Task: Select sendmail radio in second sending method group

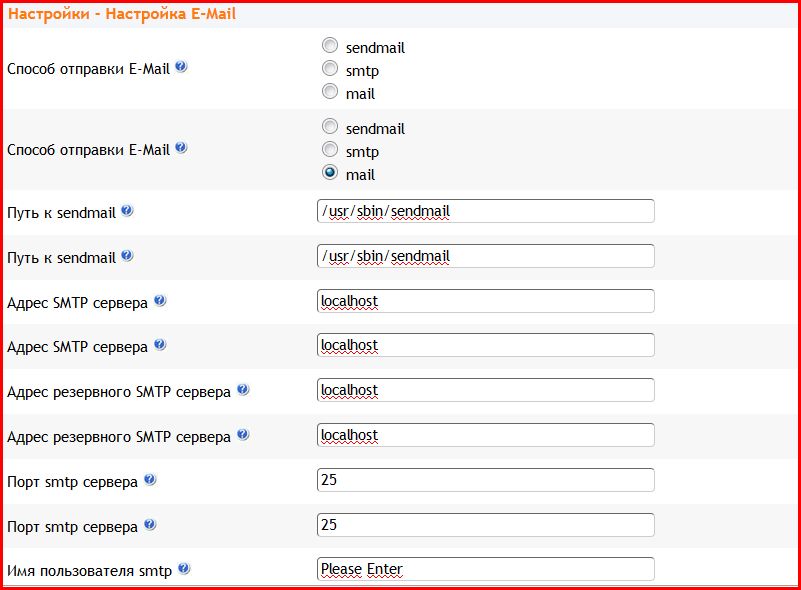Action: tap(330, 126)
